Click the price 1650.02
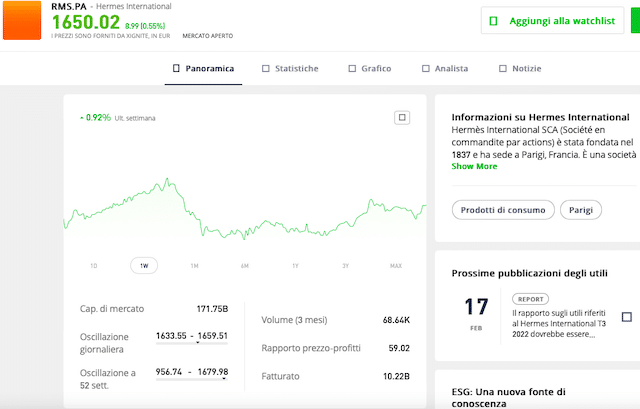The width and height of the screenshot is (640, 409). pyautogui.click(x=86, y=22)
